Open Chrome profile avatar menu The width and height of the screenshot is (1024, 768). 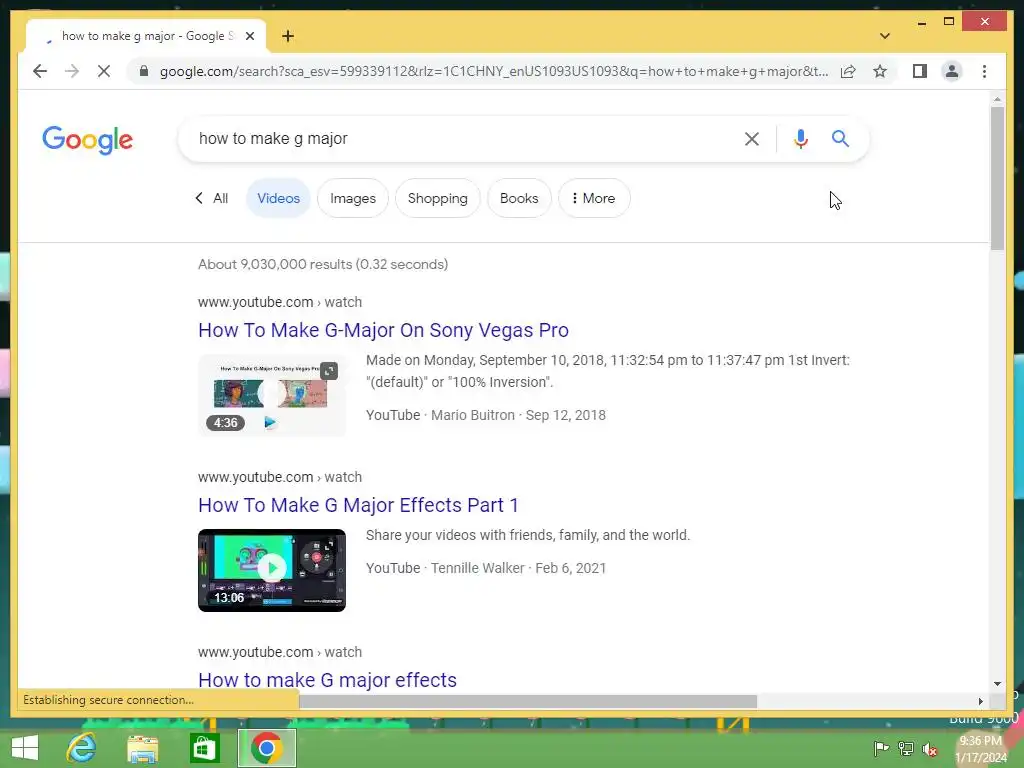952,71
